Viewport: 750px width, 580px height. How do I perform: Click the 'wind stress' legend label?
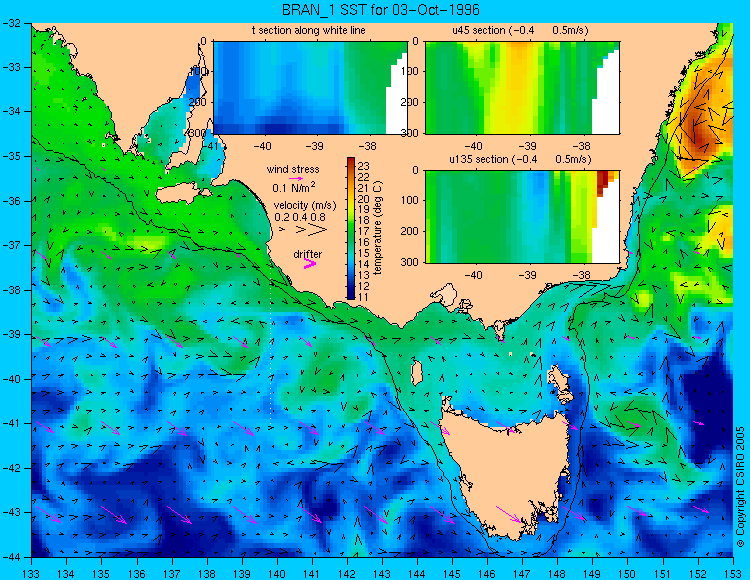tap(293, 169)
